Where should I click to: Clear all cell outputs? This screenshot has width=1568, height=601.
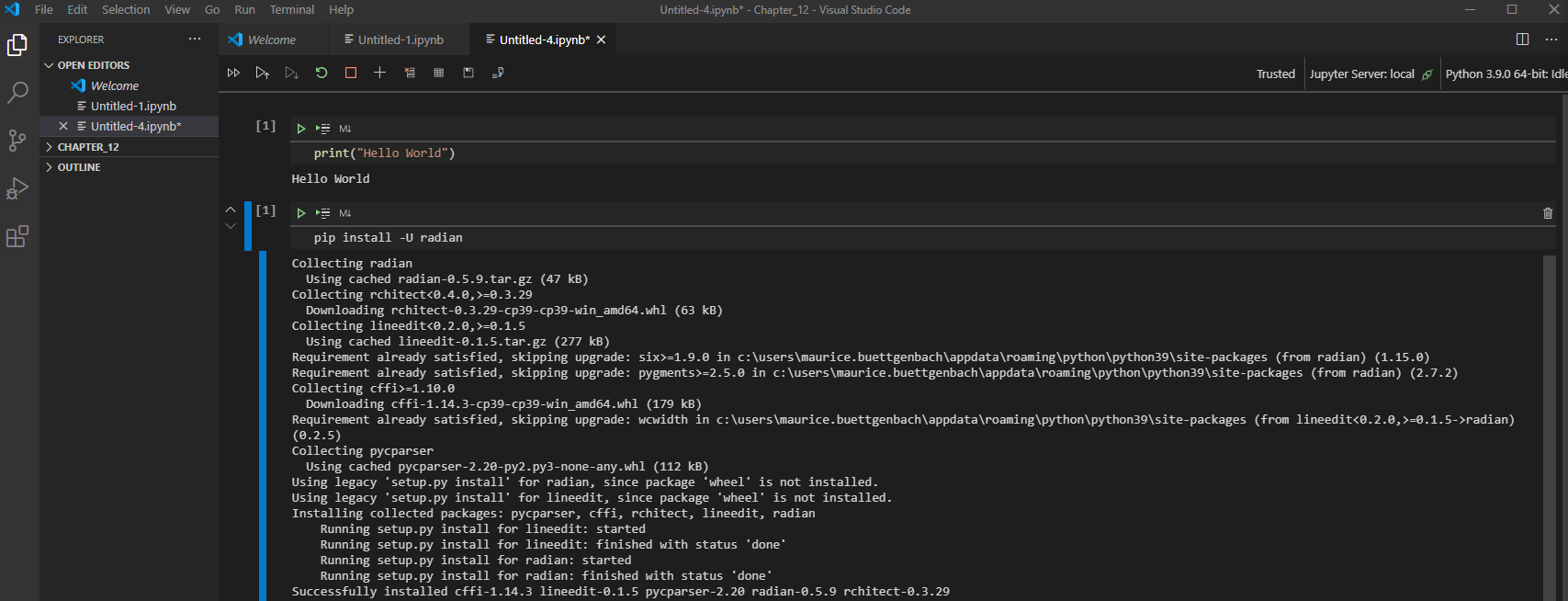[x=410, y=73]
